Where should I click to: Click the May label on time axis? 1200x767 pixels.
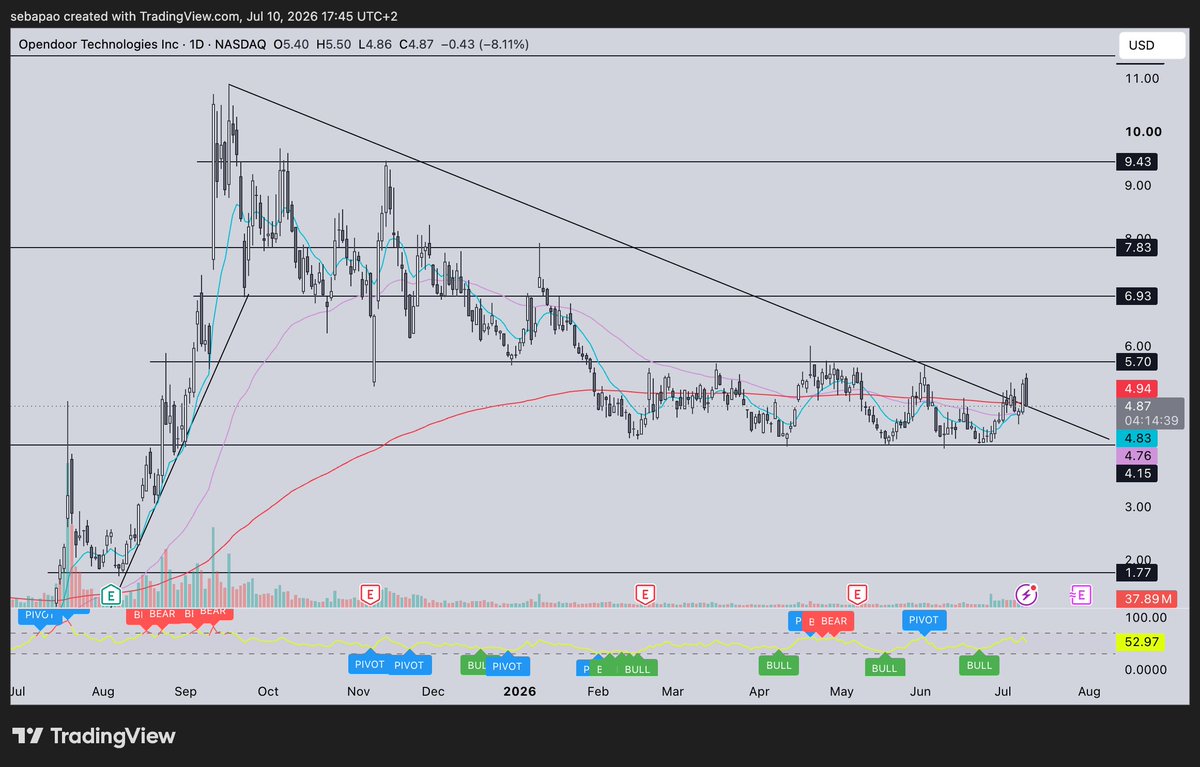[x=841, y=691]
